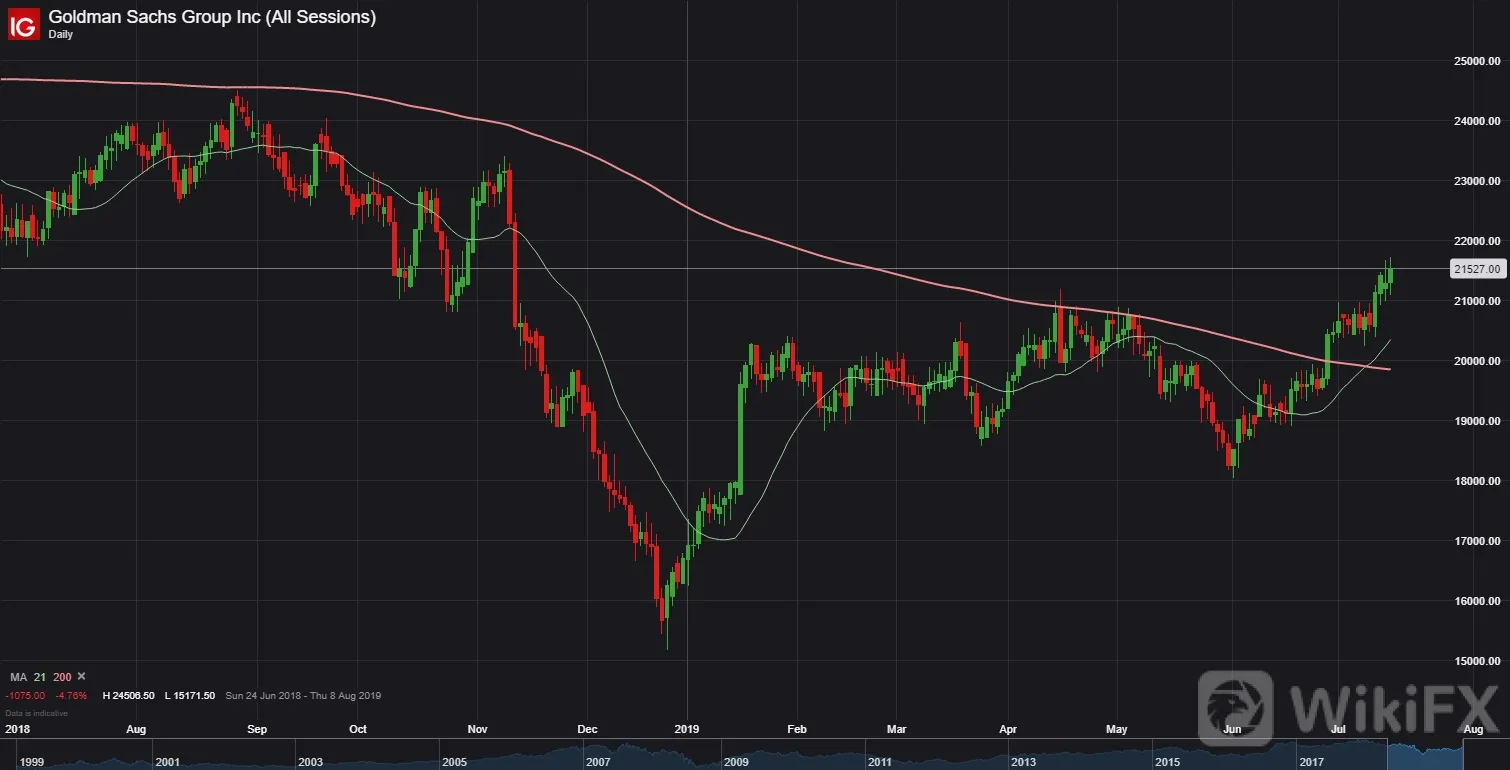This screenshot has height=770, width=1510.
Task: Click the Feb label on the time axis
Action: click(795, 729)
